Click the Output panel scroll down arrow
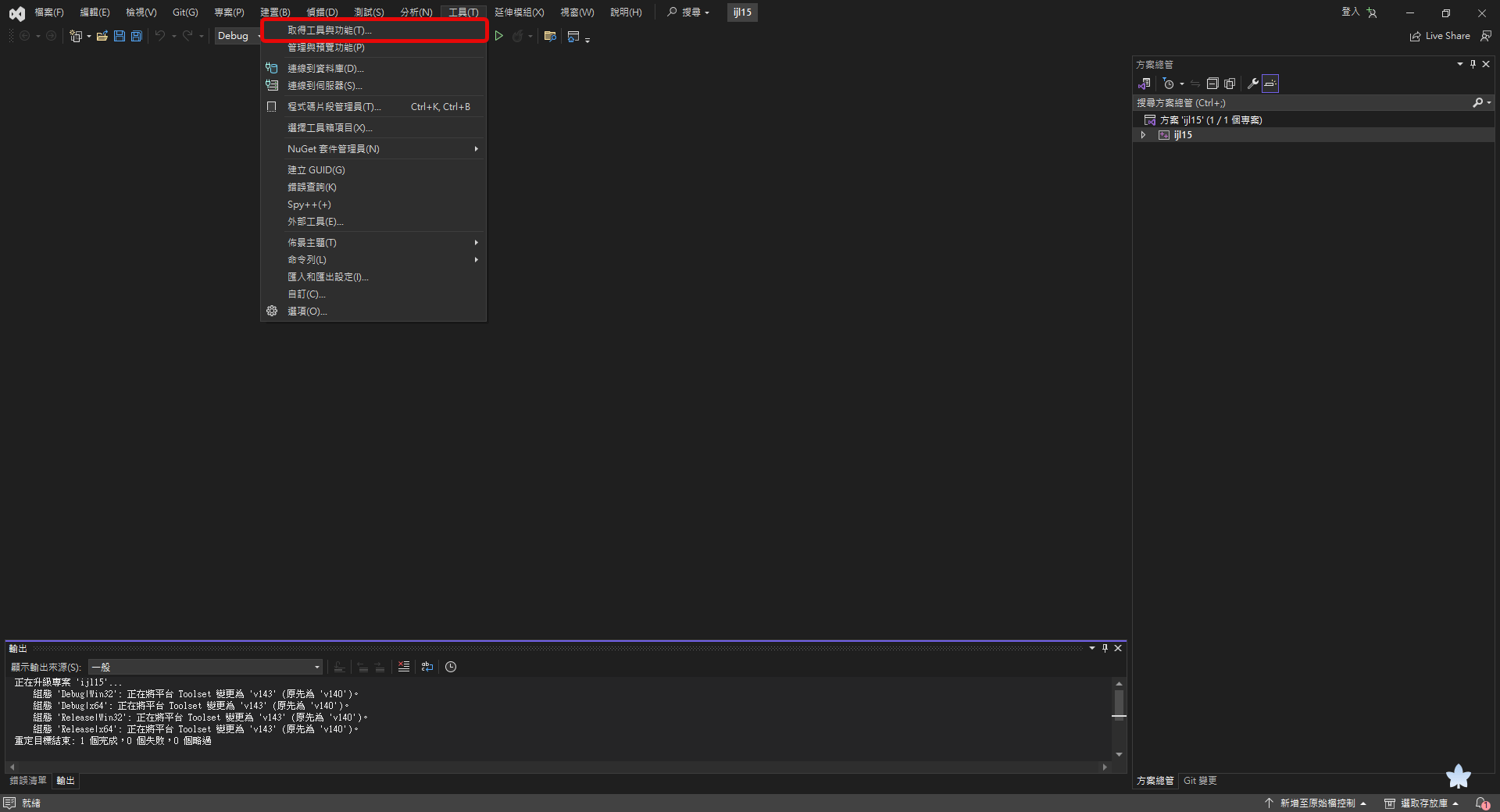Image resolution: width=1500 pixels, height=812 pixels. coord(1120,754)
